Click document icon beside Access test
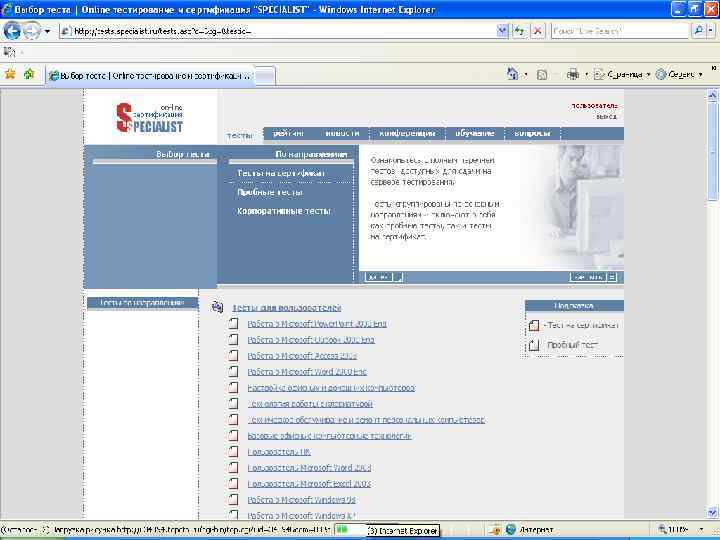720x540 pixels. (x=233, y=355)
